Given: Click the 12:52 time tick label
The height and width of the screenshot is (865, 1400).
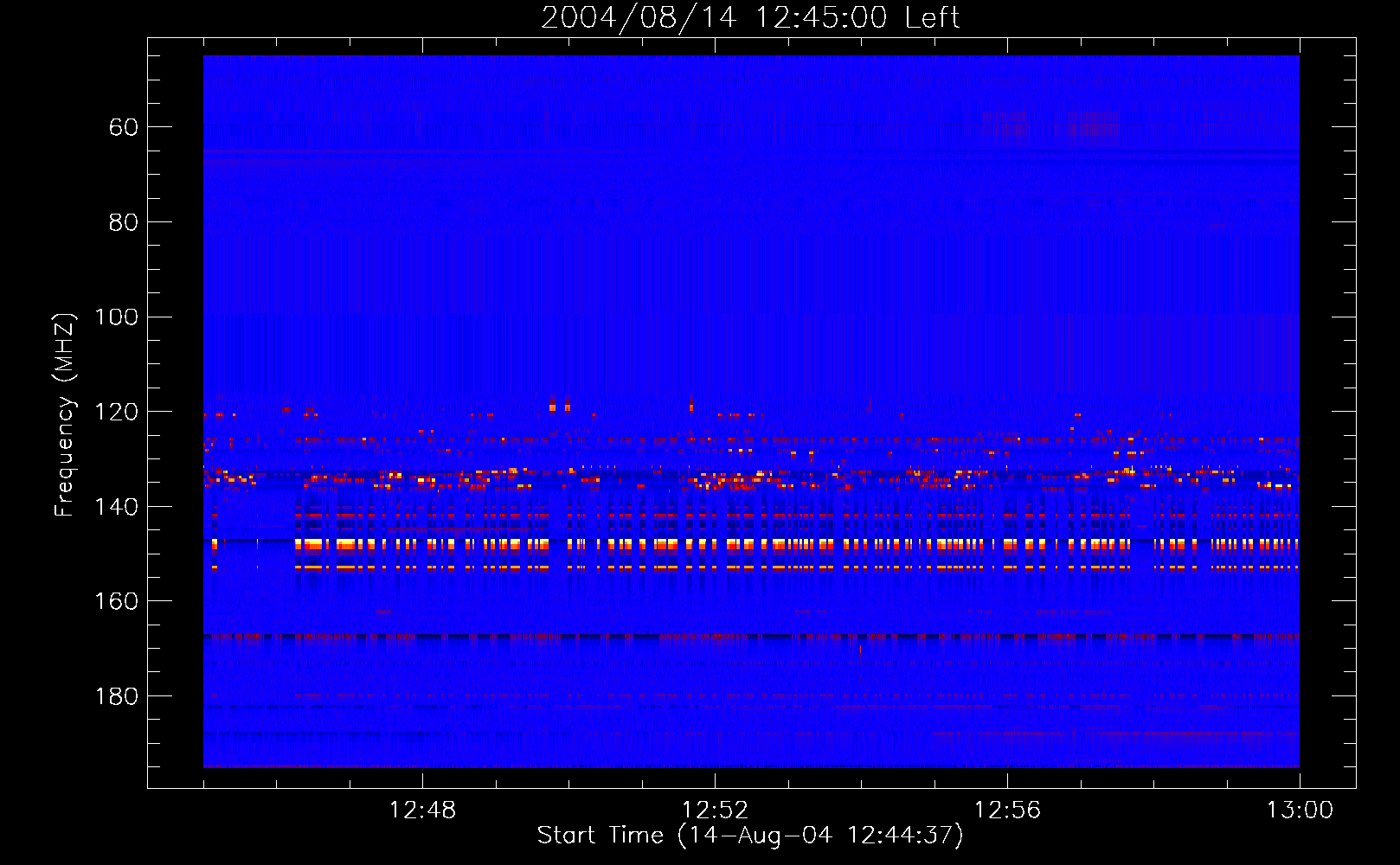Looking at the screenshot, I should point(715,811).
